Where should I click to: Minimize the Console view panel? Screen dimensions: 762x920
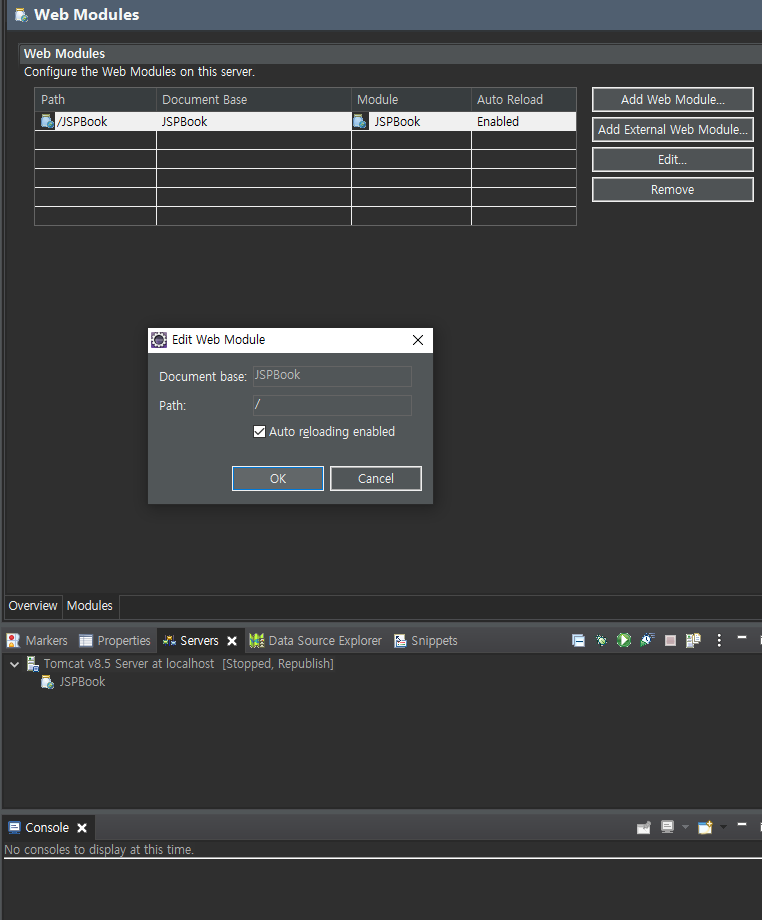(x=742, y=824)
